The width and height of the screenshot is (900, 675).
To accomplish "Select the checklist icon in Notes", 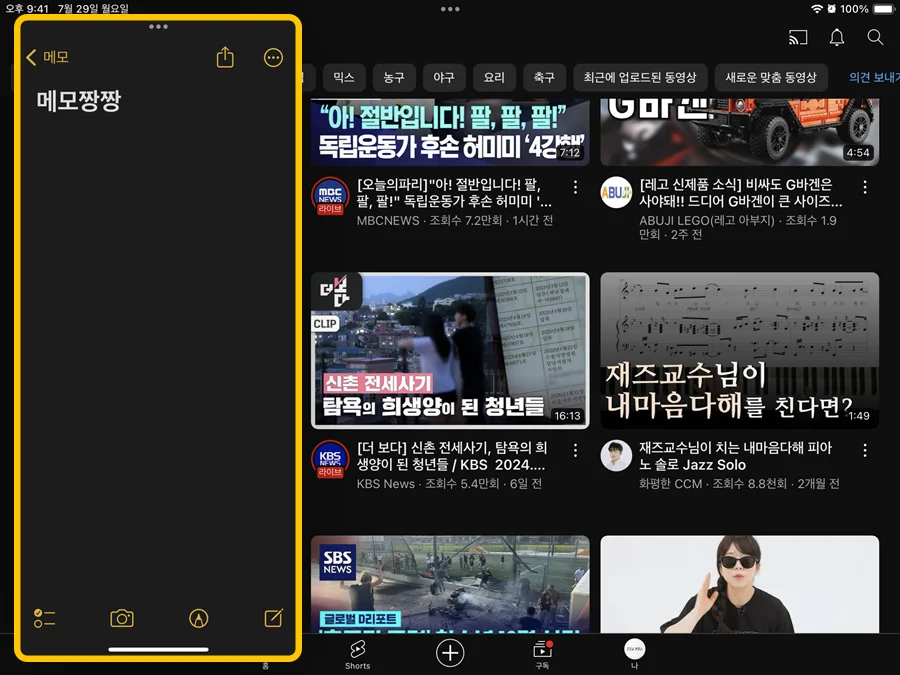I will click(x=44, y=618).
